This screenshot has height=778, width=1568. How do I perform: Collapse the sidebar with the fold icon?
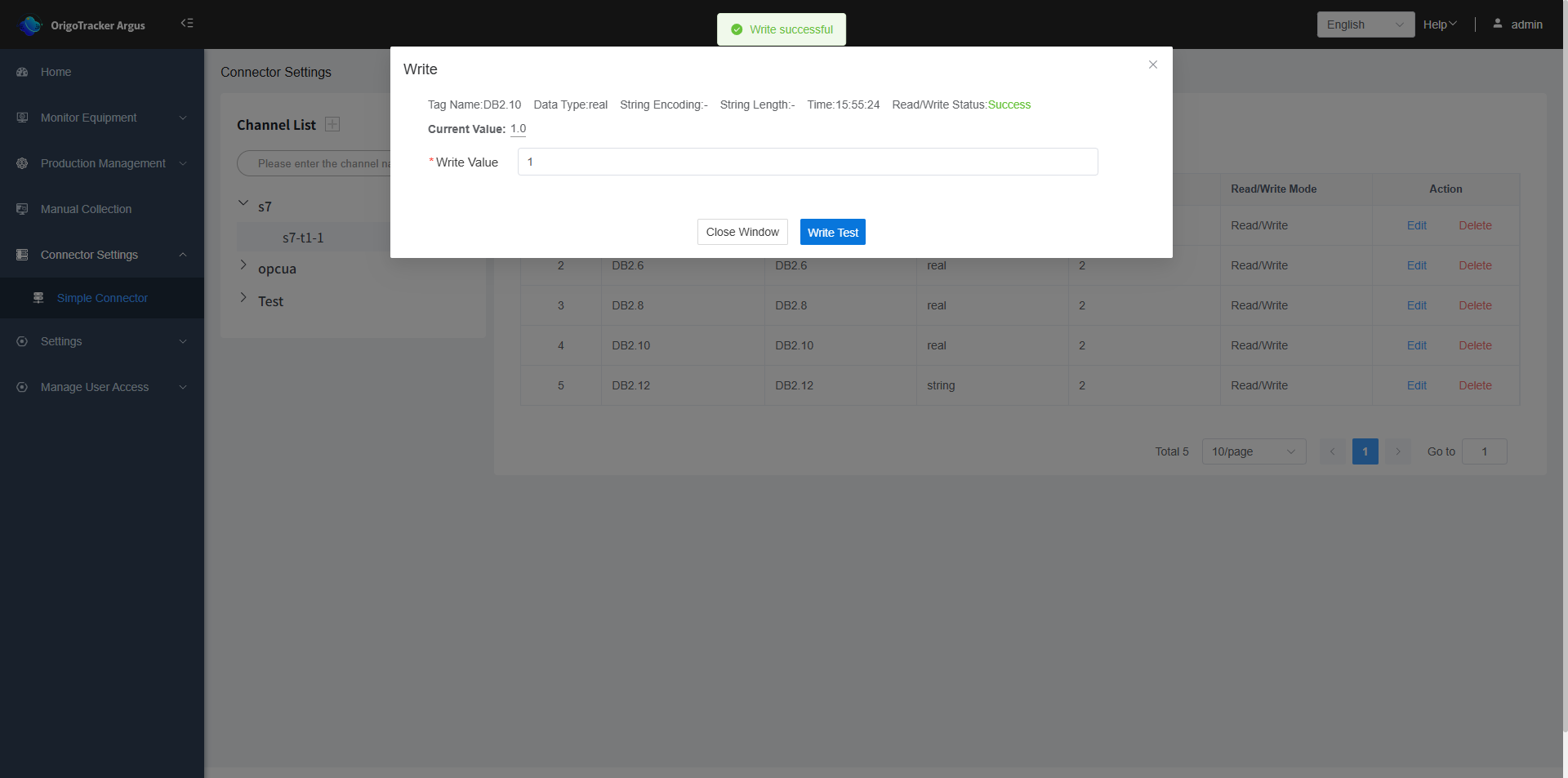point(187,23)
